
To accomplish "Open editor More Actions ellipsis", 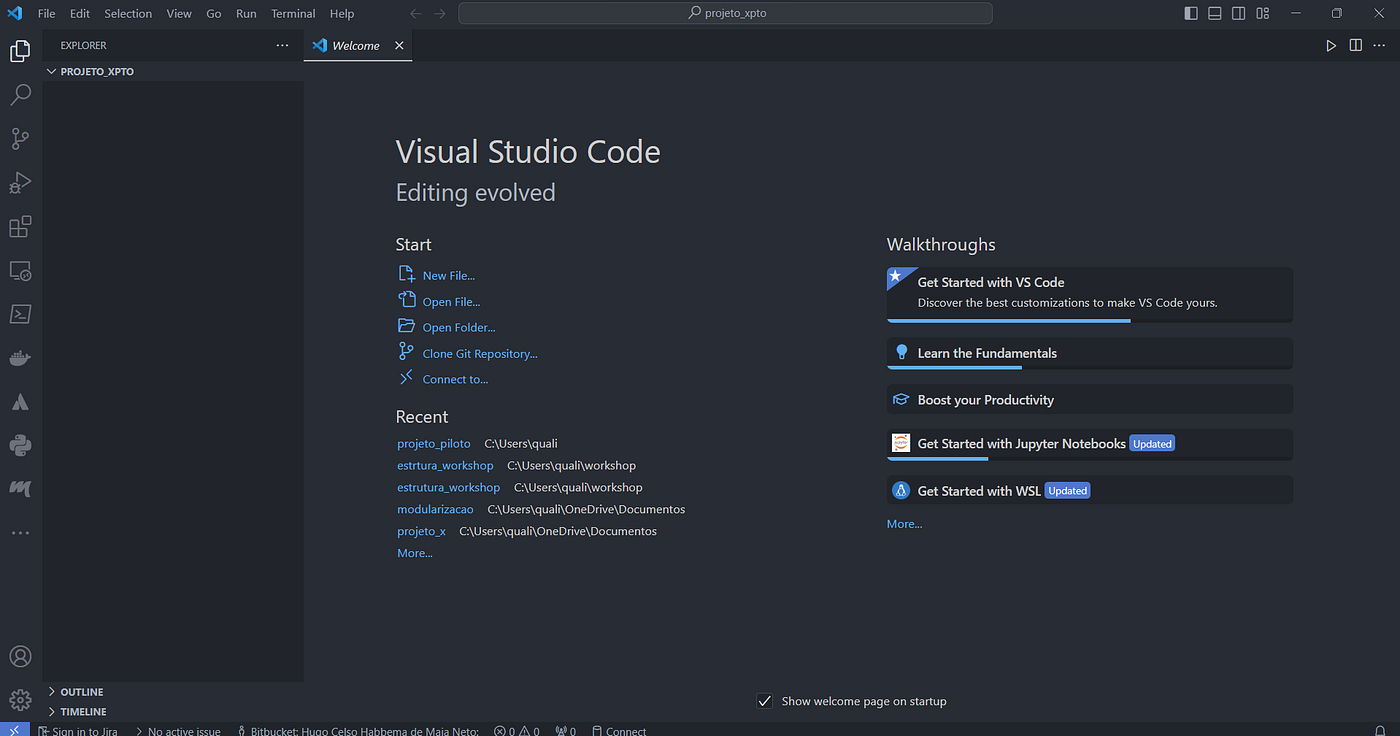I will 1380,45.
